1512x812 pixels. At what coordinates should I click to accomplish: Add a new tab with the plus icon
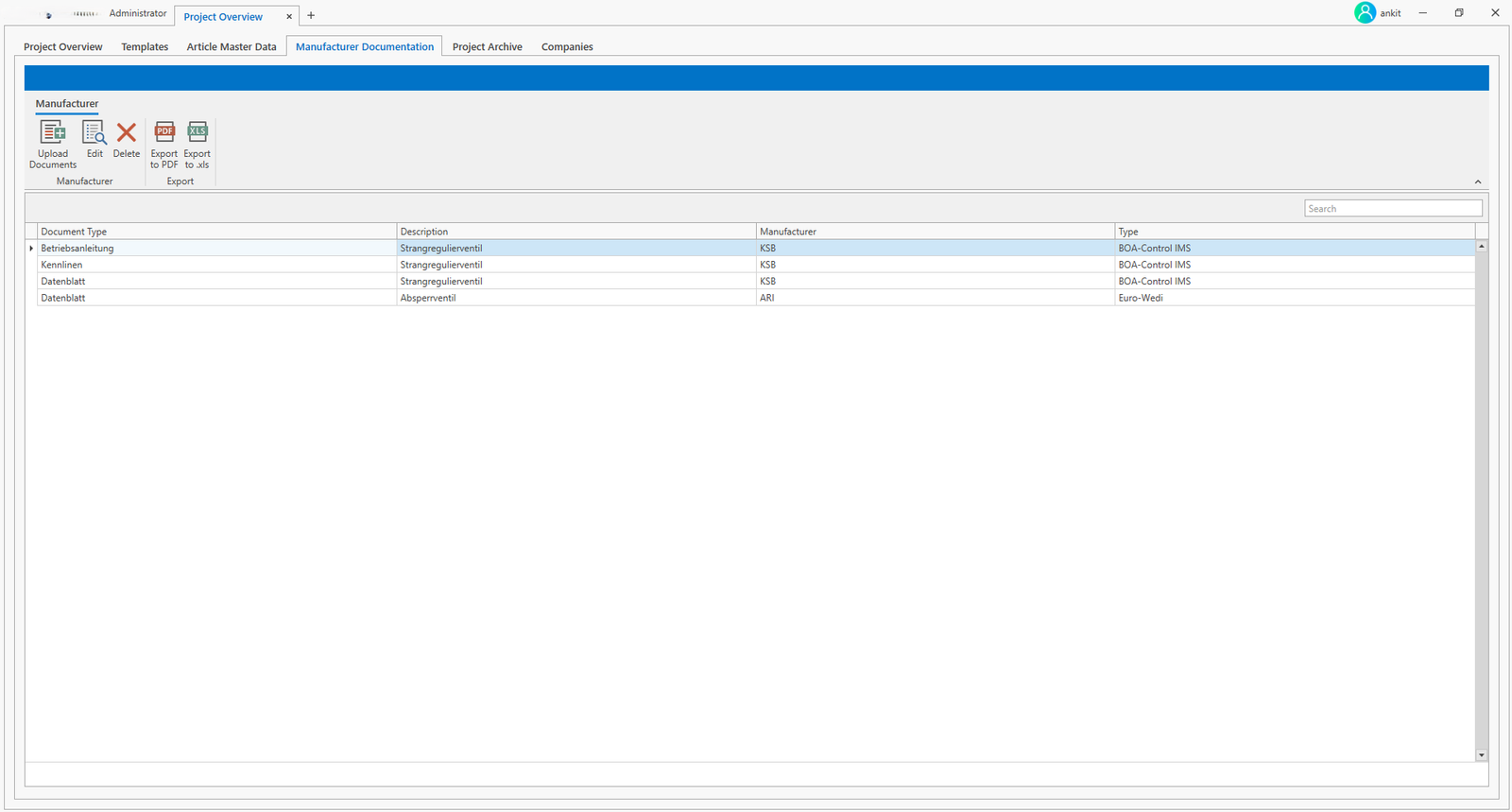click(x=311, y=15)
